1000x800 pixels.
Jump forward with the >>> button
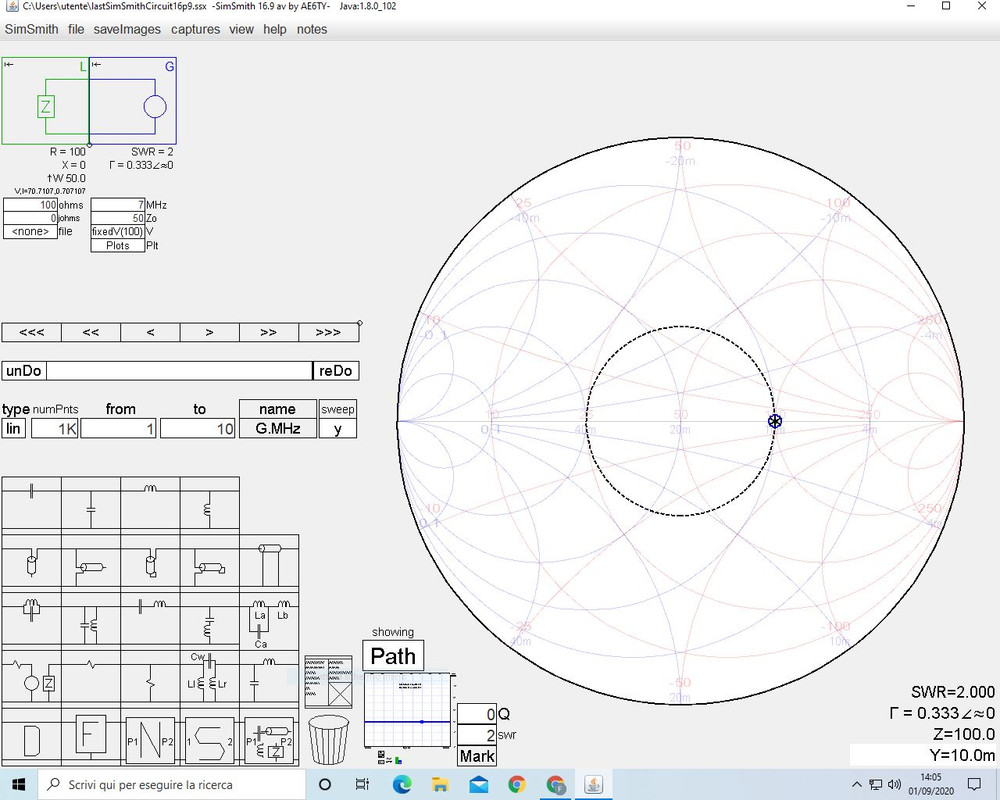(328, 332)
